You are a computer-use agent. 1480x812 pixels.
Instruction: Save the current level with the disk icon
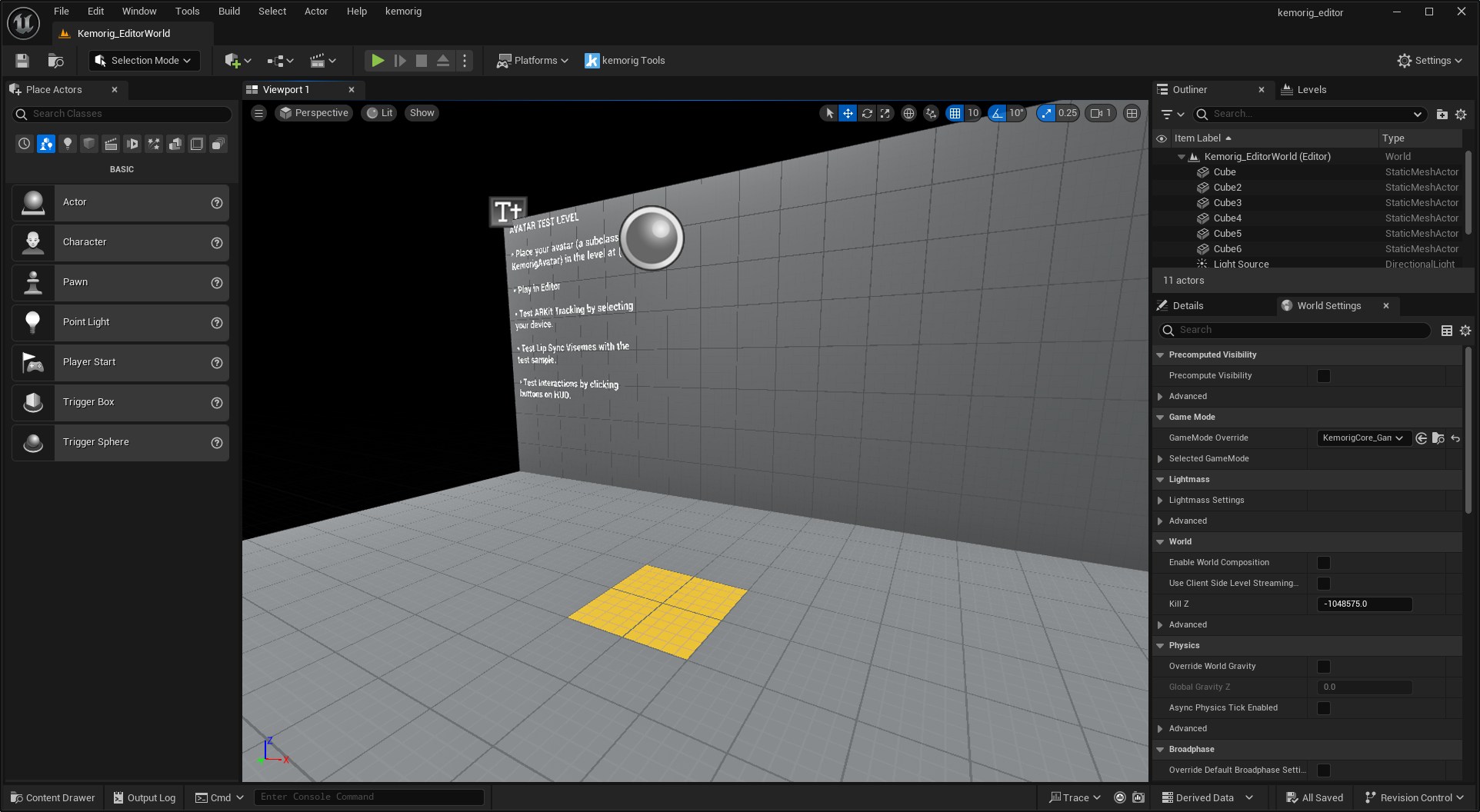[x=22, y=61]
